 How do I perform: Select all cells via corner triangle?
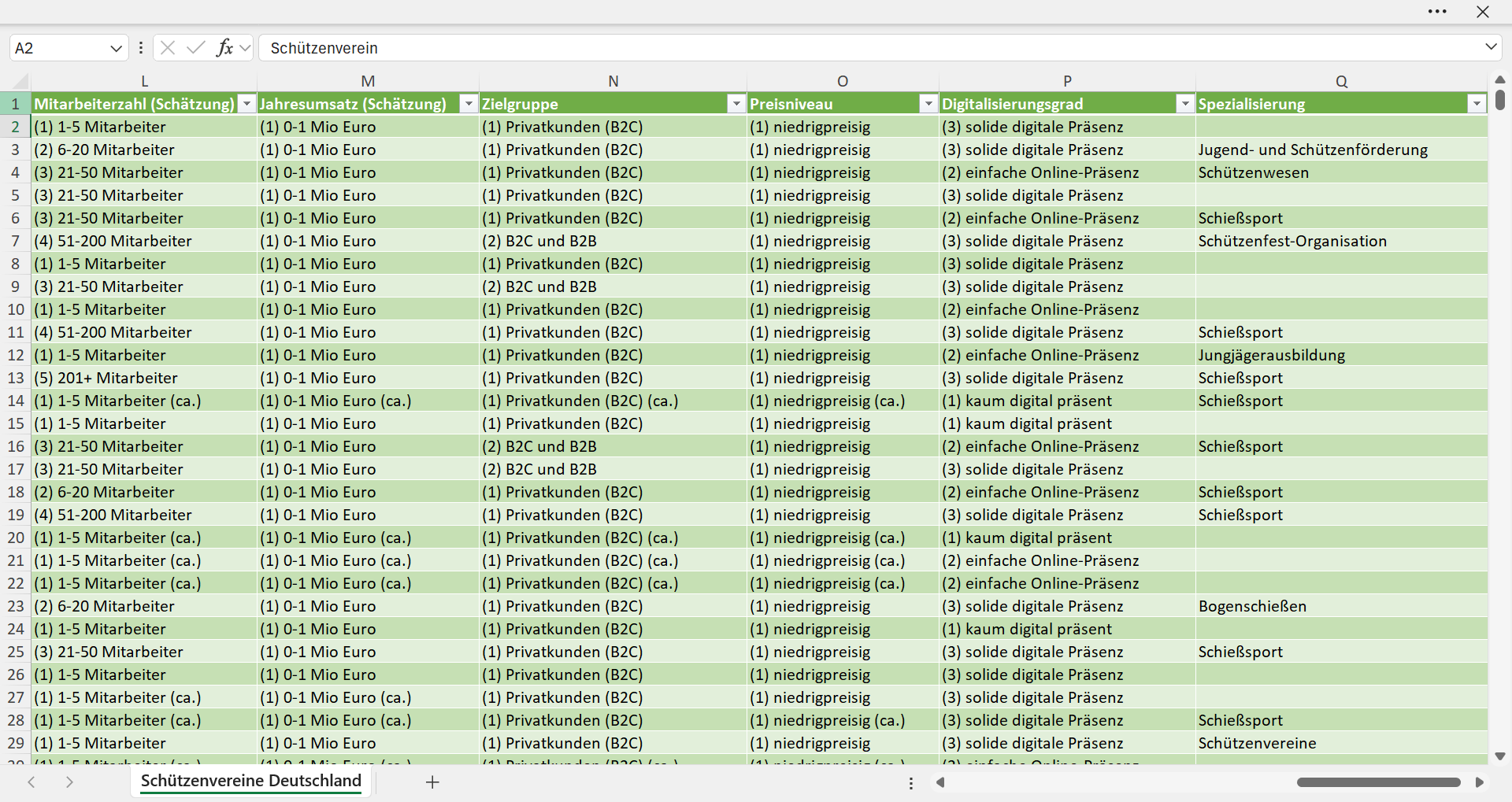click(20, 81)
